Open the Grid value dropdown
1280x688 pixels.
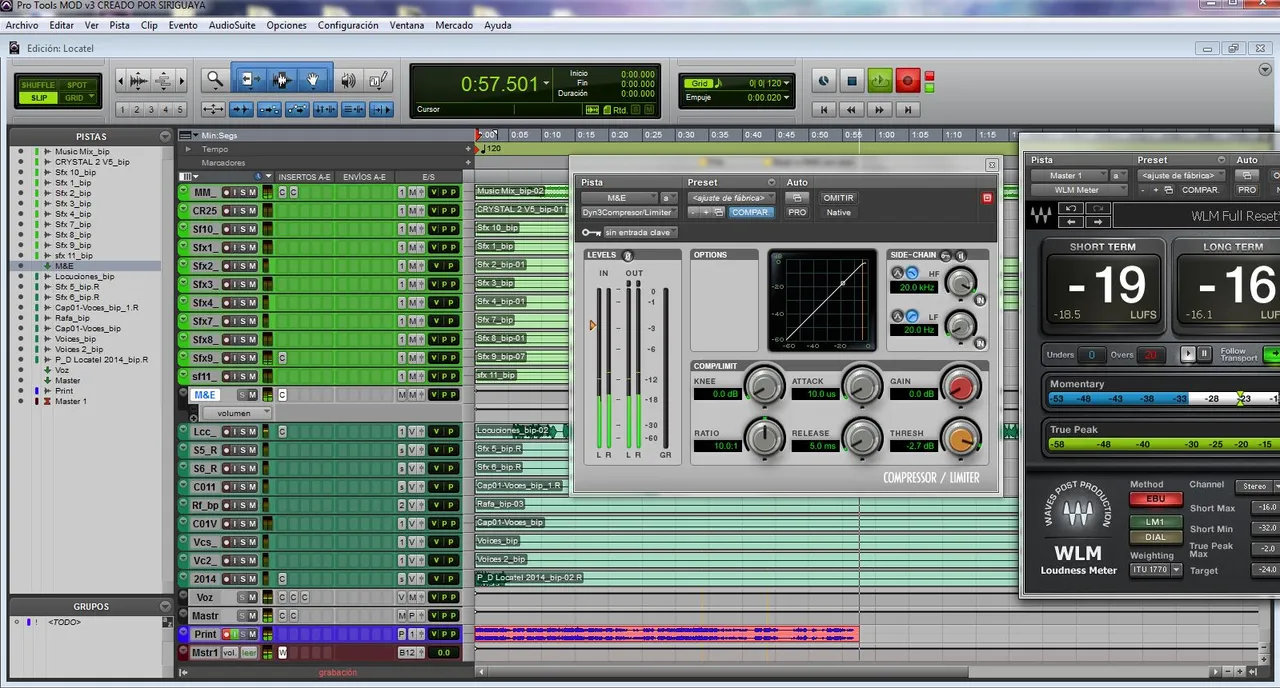(786, 83)
